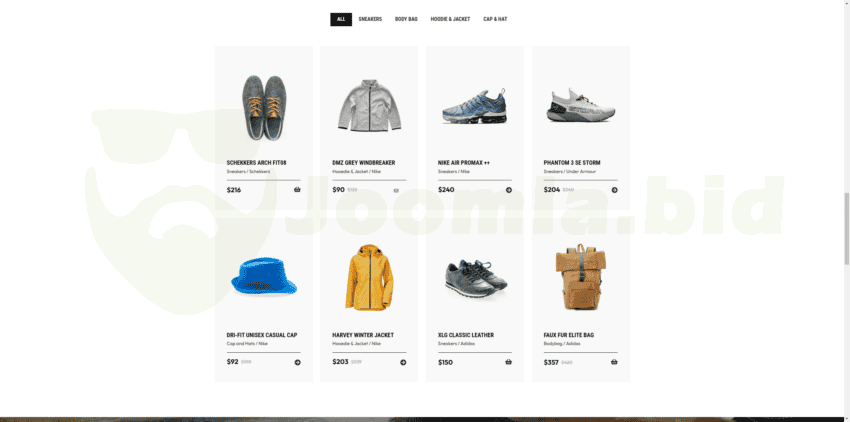Viewport: 850px width, 422px height.
Task: Add Schekkers Arch Fit08 to cart
Action: [297, 190]
